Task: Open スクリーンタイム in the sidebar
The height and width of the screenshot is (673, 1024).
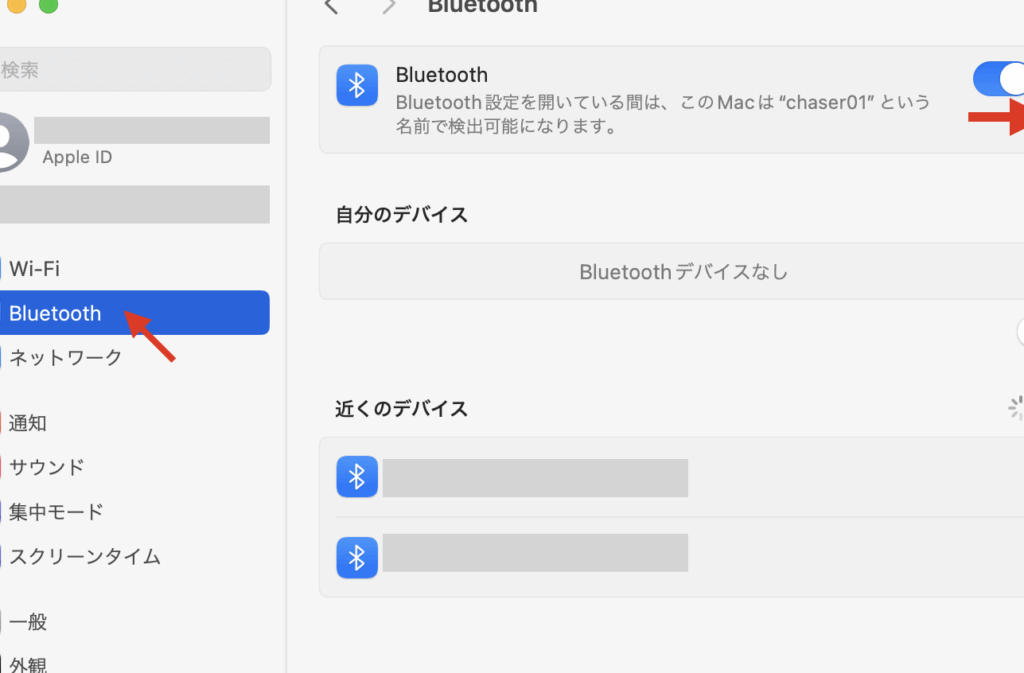Action: [x=135, y=556]
